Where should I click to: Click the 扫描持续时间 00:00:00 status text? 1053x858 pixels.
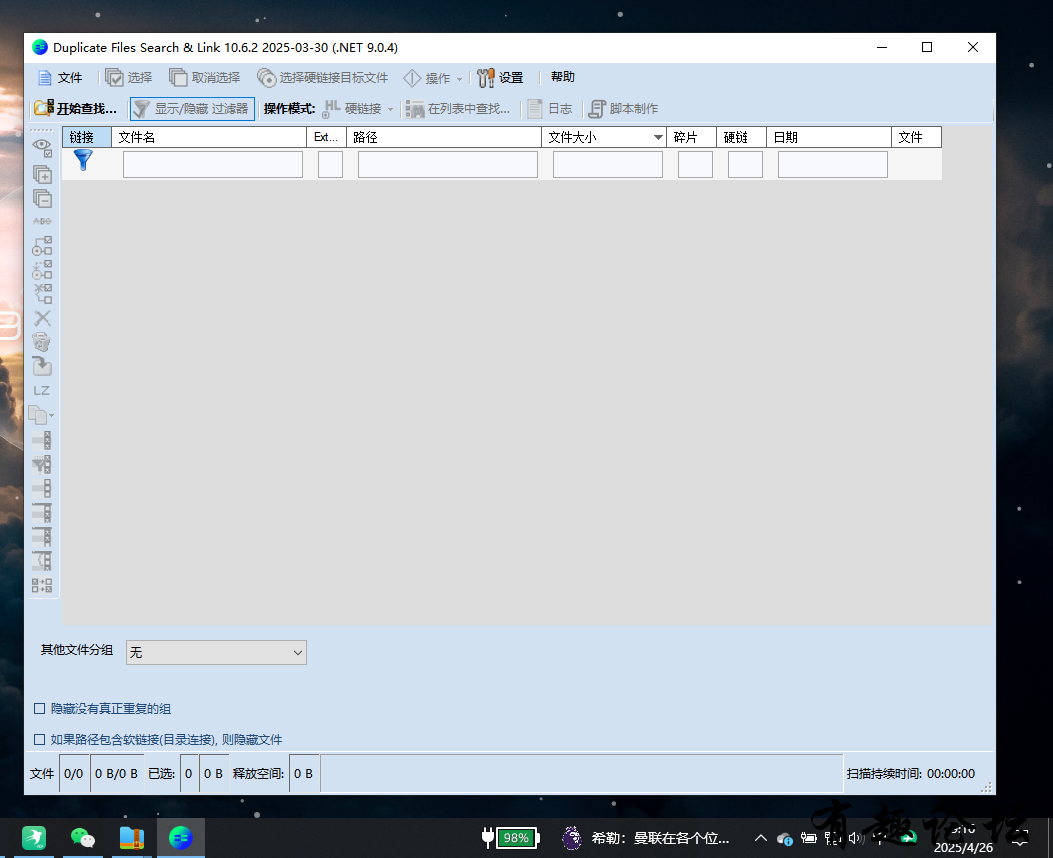tap(911, 774)
